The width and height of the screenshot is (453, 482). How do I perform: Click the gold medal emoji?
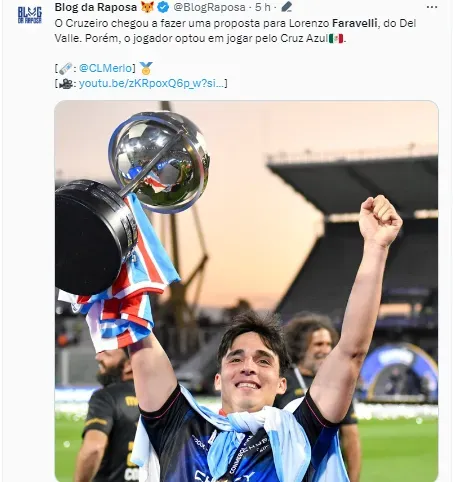(146, 68)
